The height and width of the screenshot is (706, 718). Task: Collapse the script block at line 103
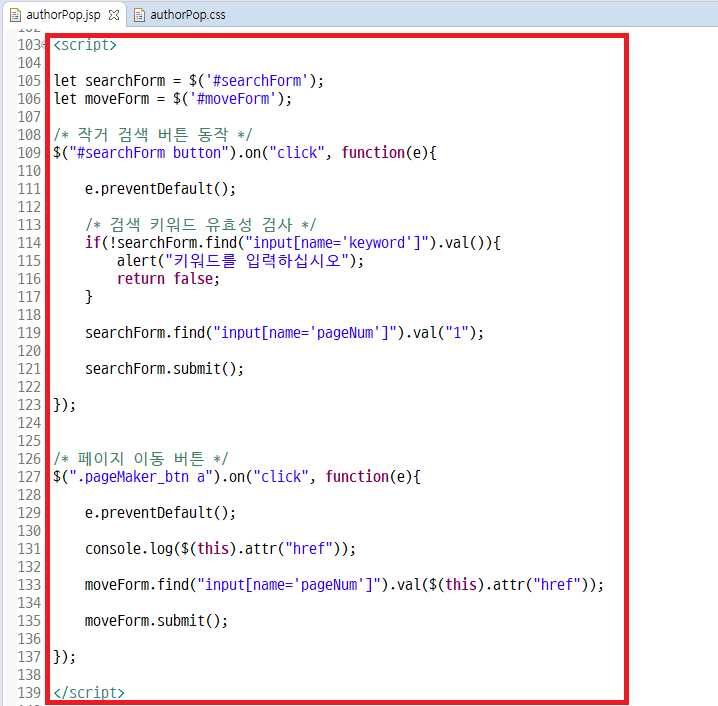(x=44, y=45)
